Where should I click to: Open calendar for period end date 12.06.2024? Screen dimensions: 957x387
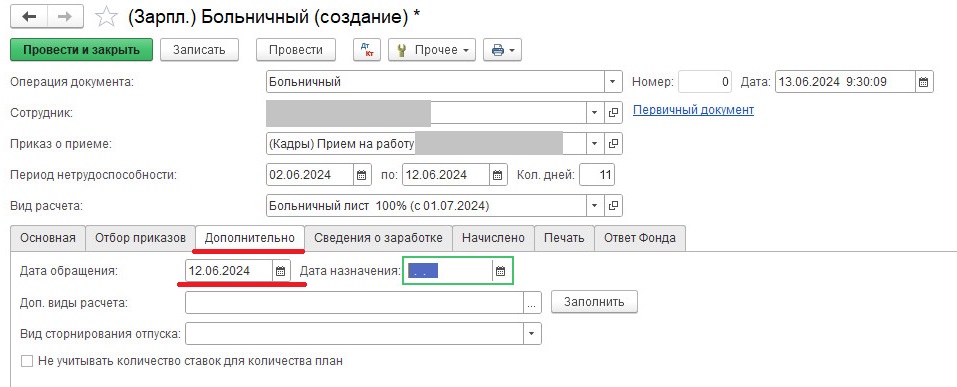tap(498, 175)
